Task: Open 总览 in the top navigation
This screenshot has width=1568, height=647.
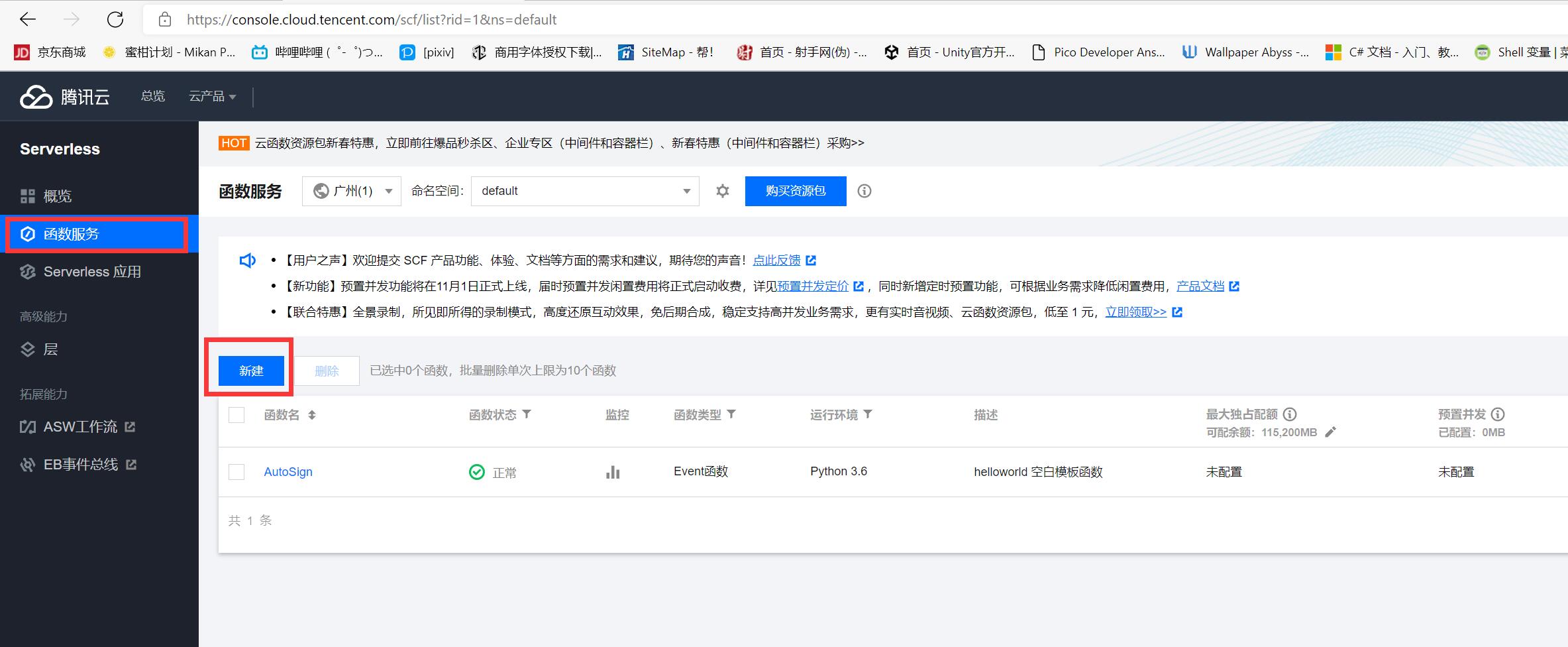Action: [x=153, y=97]
